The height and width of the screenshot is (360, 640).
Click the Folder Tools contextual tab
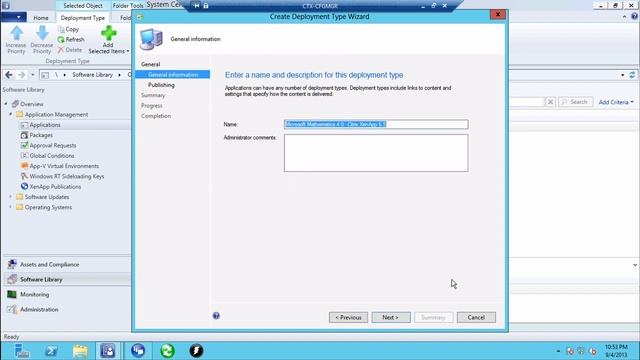pos(128,6)
